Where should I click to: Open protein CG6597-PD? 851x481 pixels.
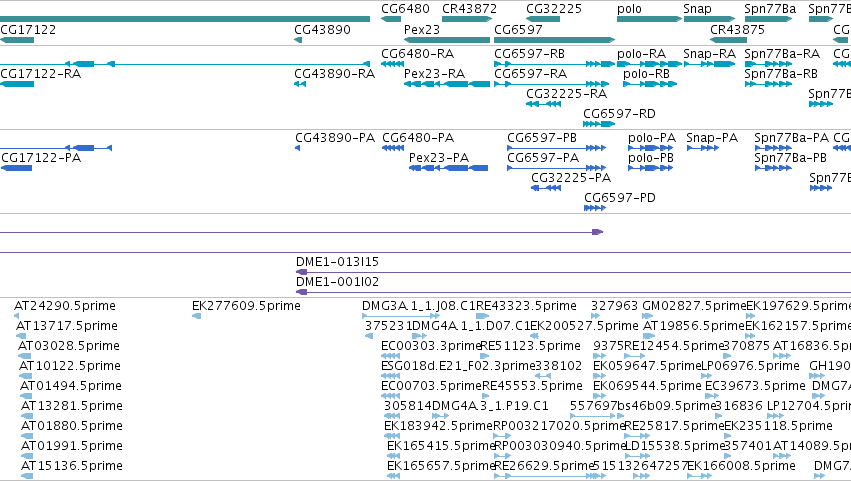point(620,198)
